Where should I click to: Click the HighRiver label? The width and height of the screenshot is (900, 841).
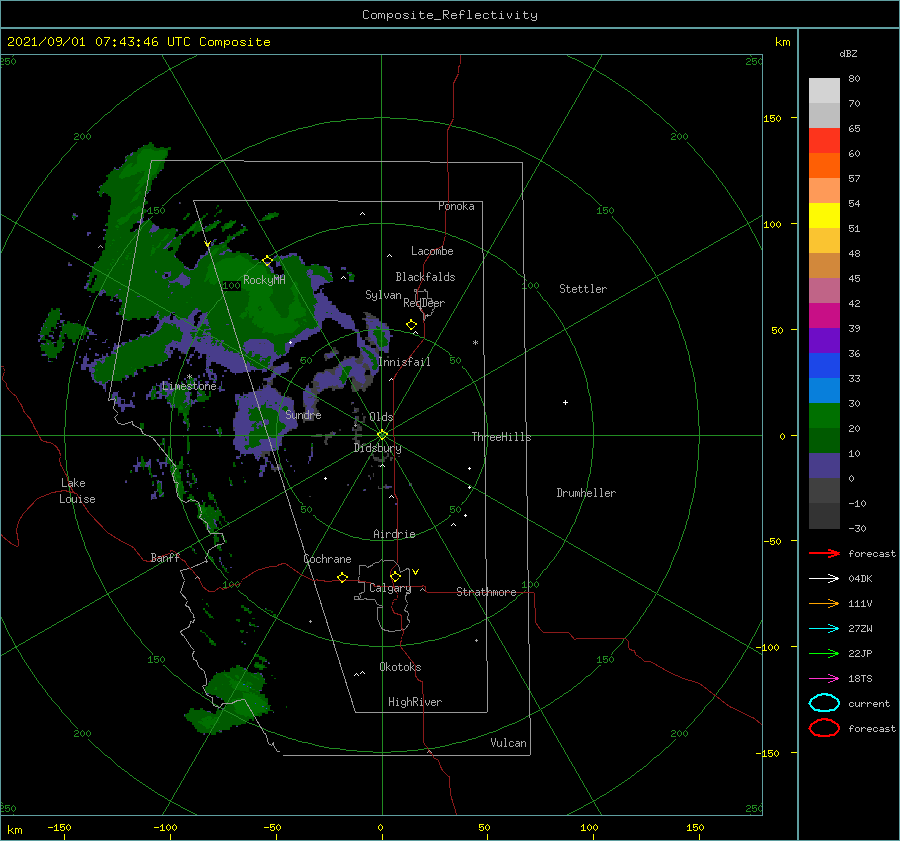(x=415, y=703)
